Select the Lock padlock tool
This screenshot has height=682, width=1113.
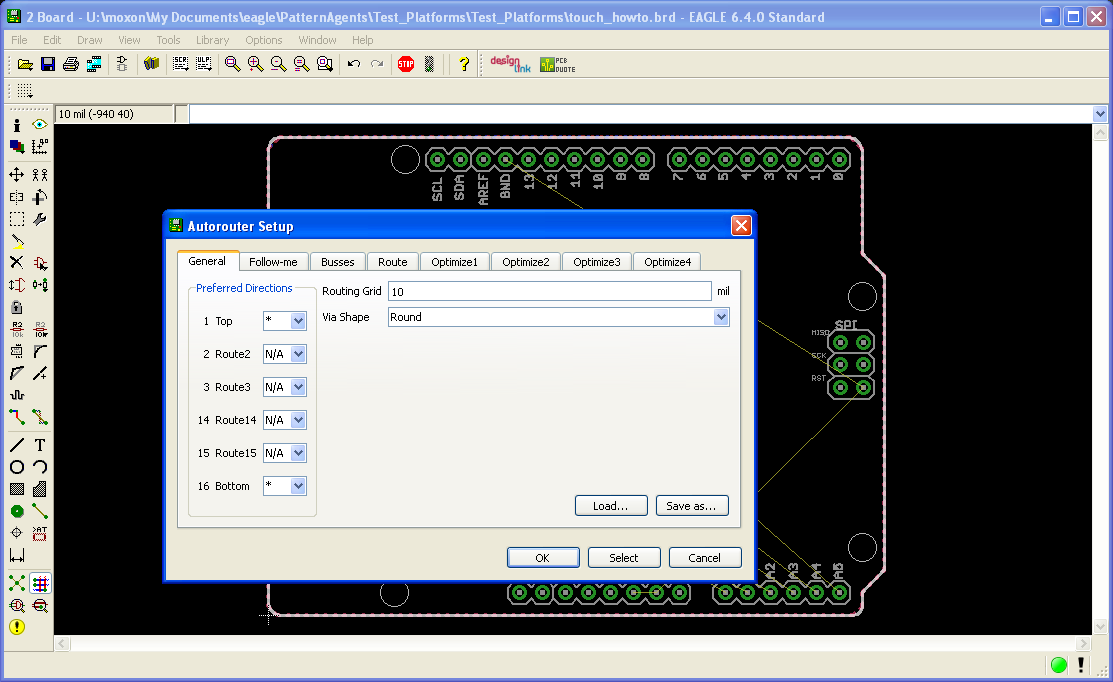[17, 307]
